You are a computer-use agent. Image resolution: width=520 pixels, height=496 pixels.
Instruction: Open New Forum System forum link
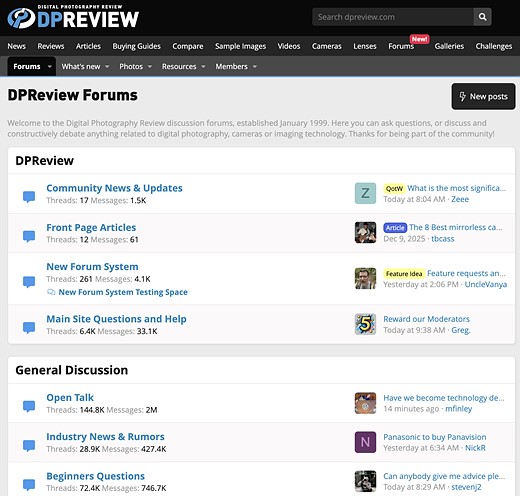[x=92, y=267]
